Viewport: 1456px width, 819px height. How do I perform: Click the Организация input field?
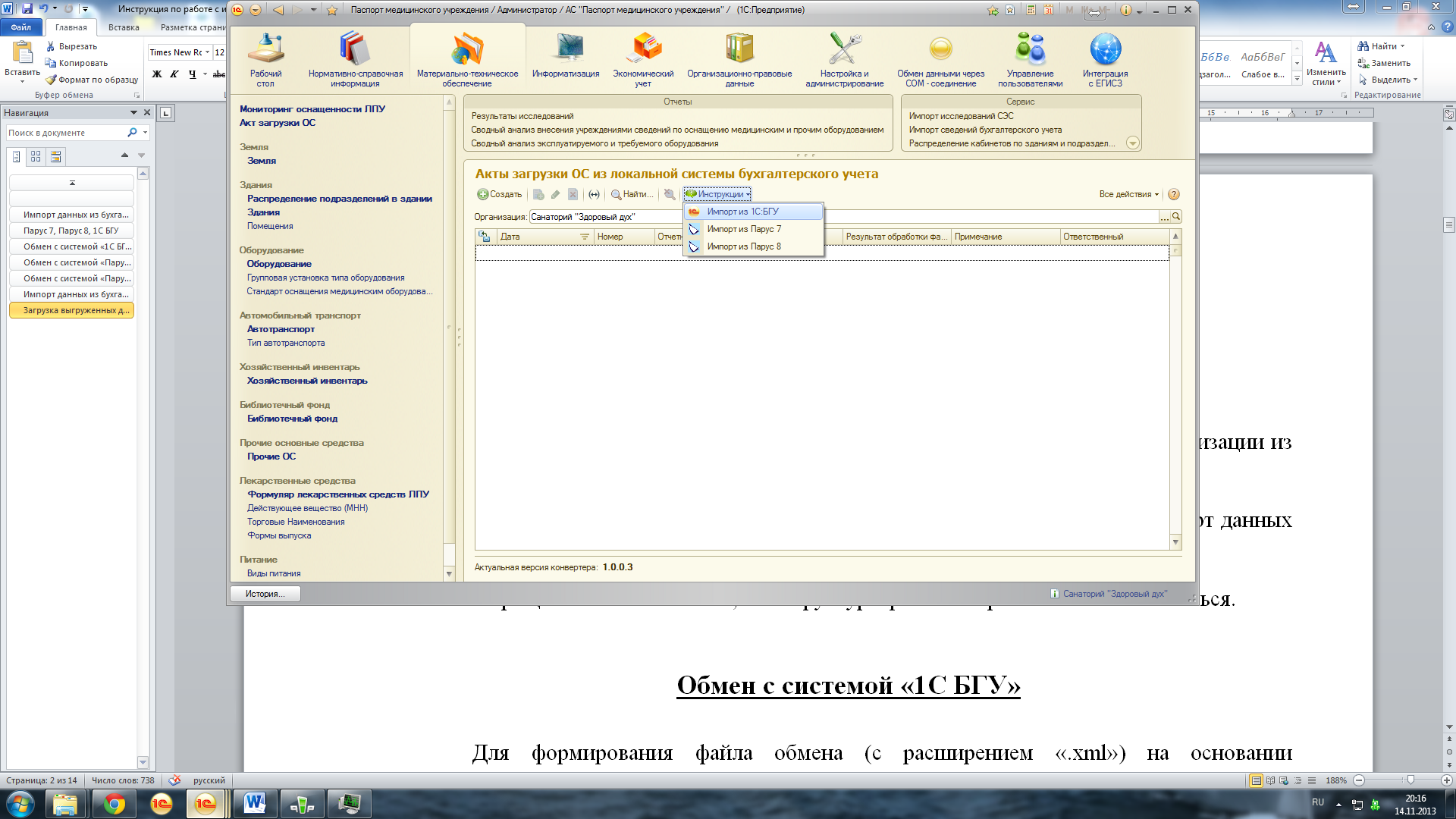tap(843, 217)
